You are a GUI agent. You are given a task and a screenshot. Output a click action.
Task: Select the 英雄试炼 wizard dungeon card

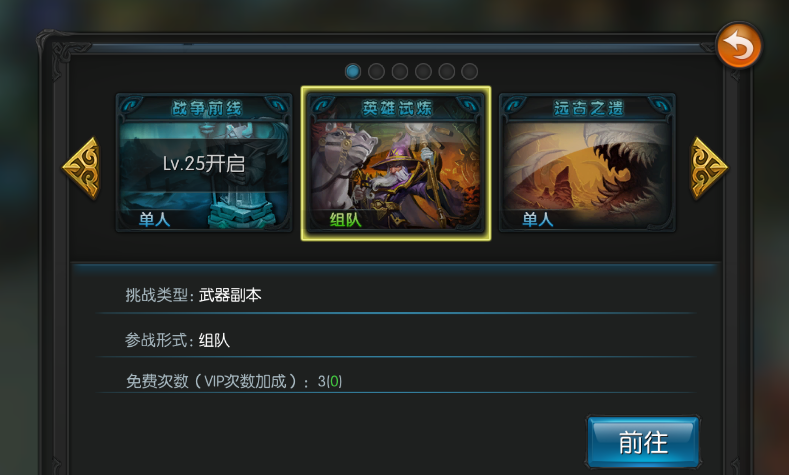pos(396,163)
